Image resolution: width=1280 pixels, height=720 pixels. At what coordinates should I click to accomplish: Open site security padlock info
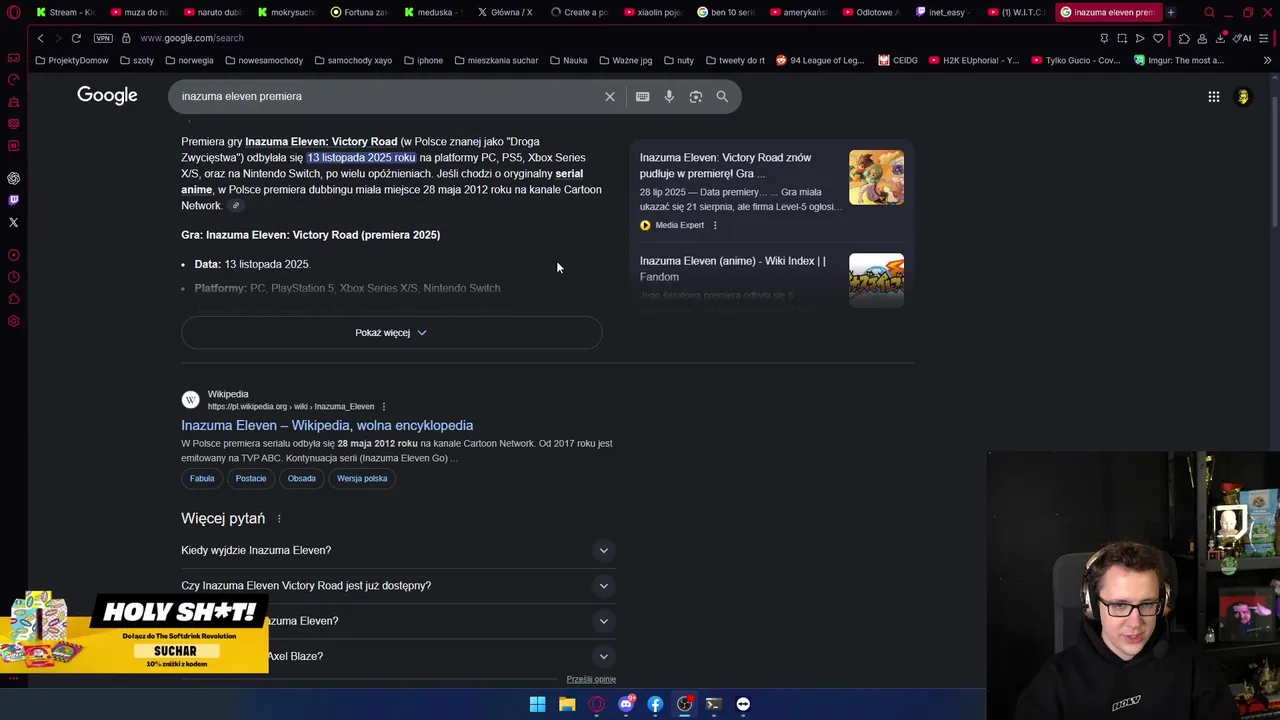[x=126, y=38]
